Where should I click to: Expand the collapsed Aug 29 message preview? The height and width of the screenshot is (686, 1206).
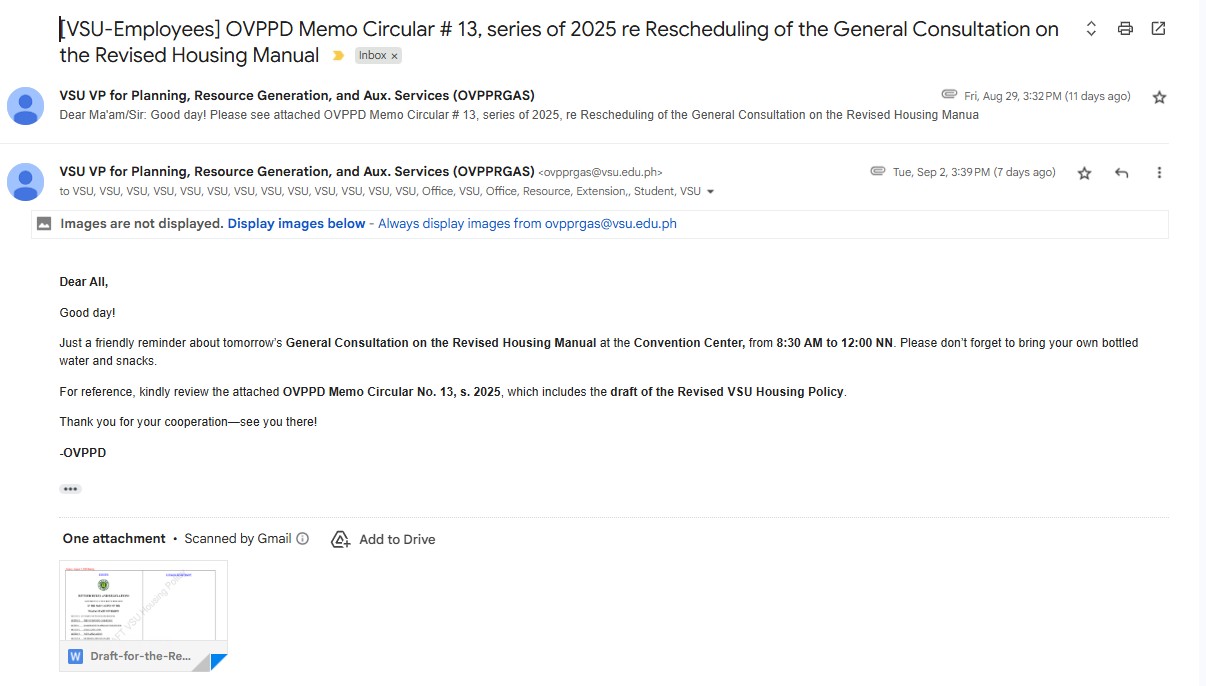click(x=518, y=115)
